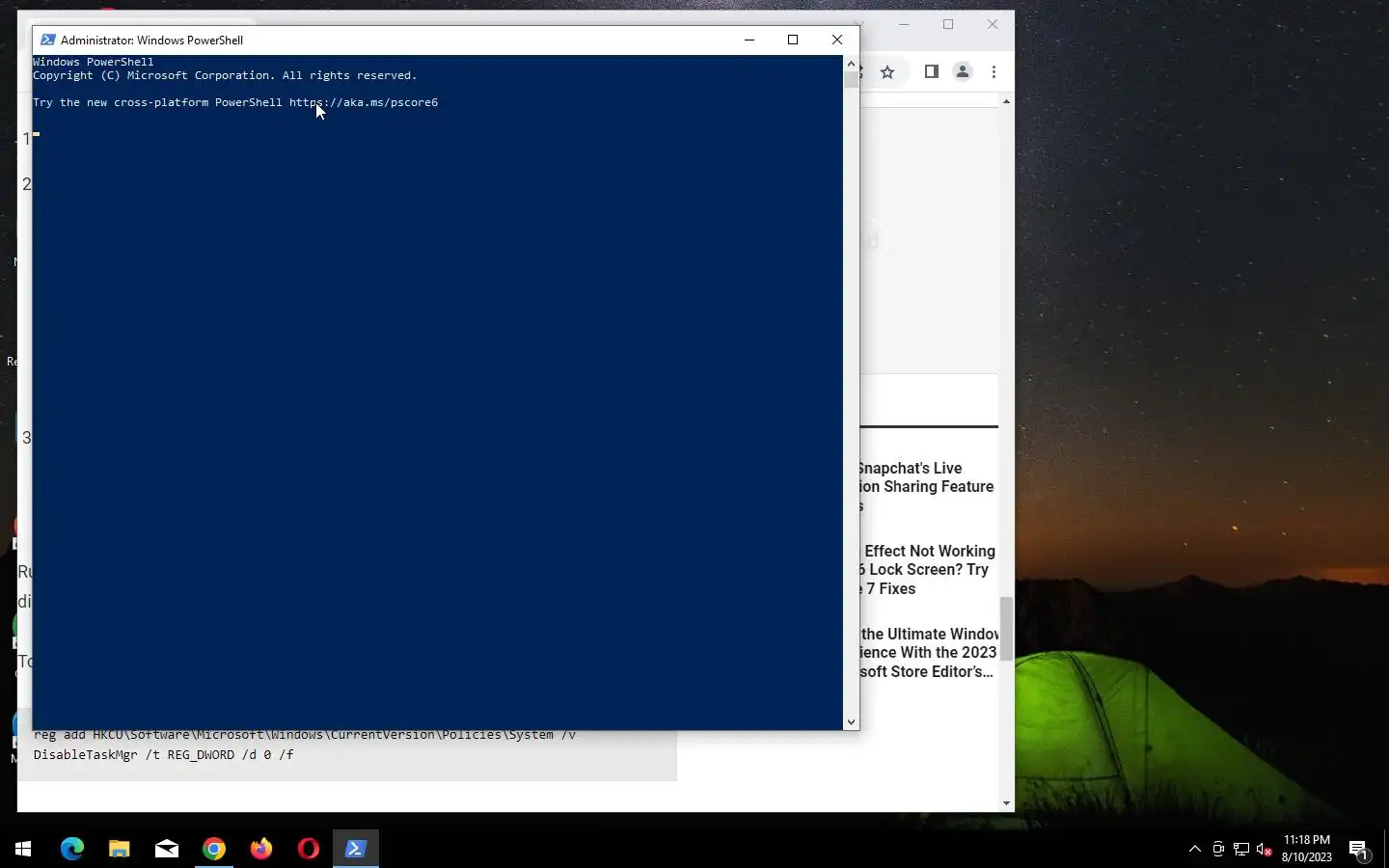1389x868 pixels.
Task: Click the DisableTaskMgr command line text
Action: point(164,755)
